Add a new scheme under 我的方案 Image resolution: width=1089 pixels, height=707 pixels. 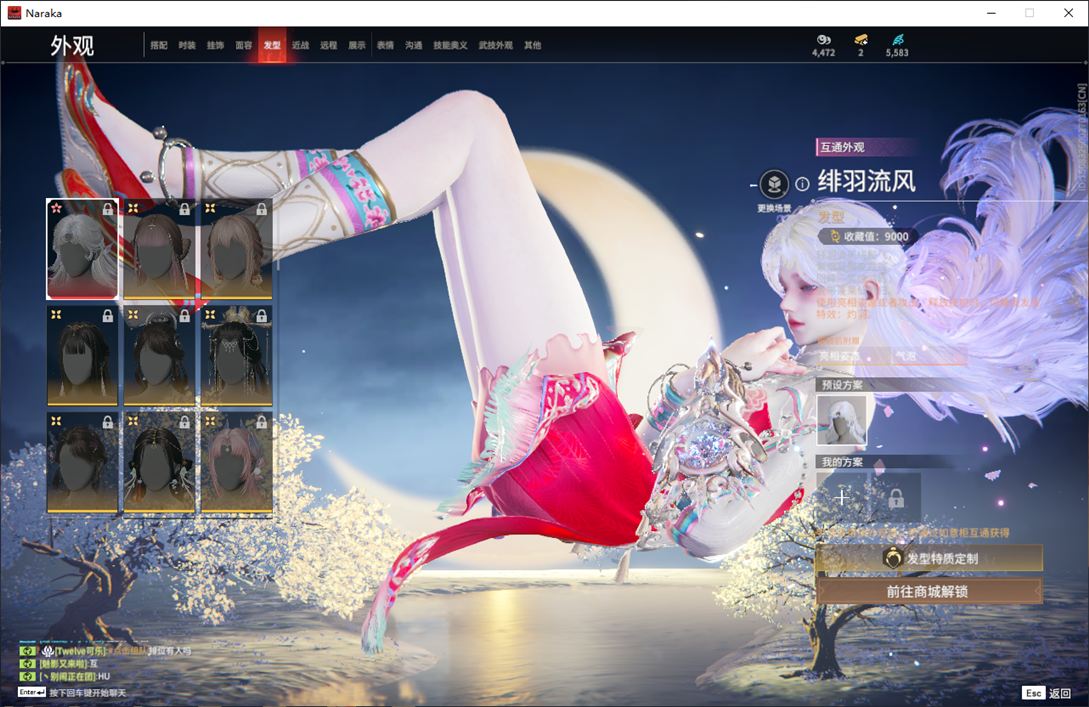click(x=842, y=497)
